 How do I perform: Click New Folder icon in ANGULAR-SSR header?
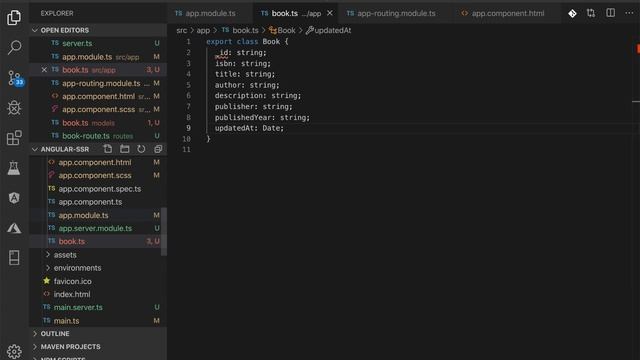[124, 149]
